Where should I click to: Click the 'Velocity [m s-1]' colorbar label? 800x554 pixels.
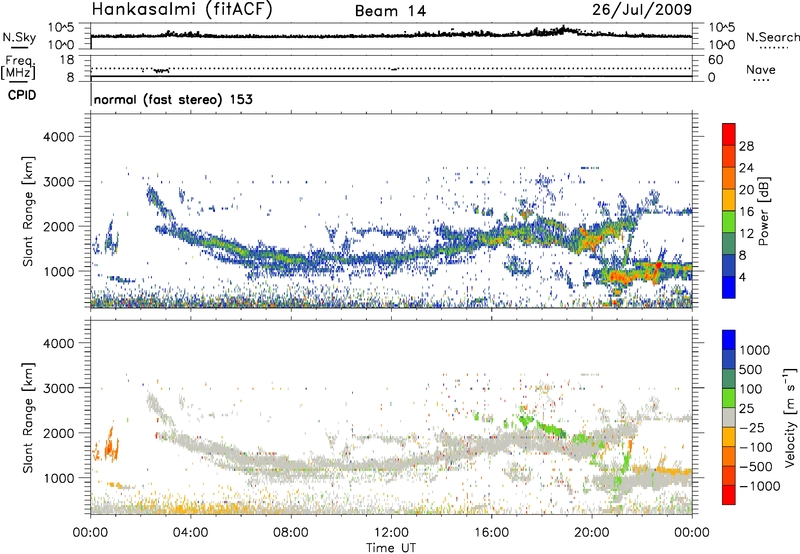pos(790,417)
